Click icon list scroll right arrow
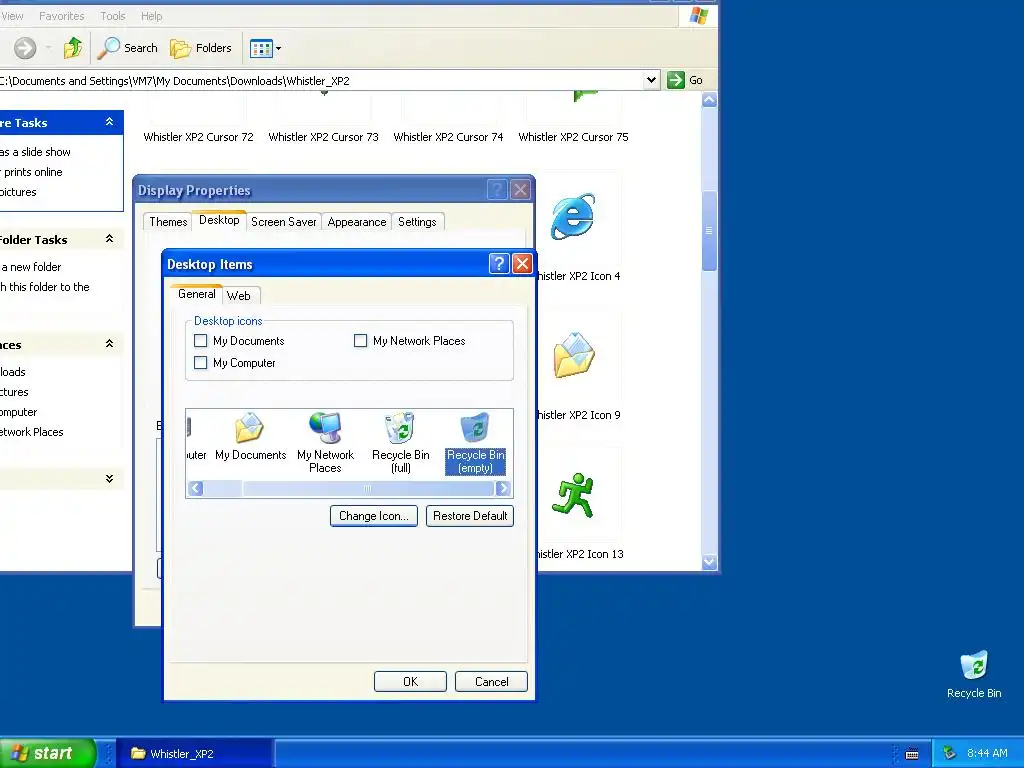The height and width of the screenshot is (768, 1024). (x=502, y=488)
